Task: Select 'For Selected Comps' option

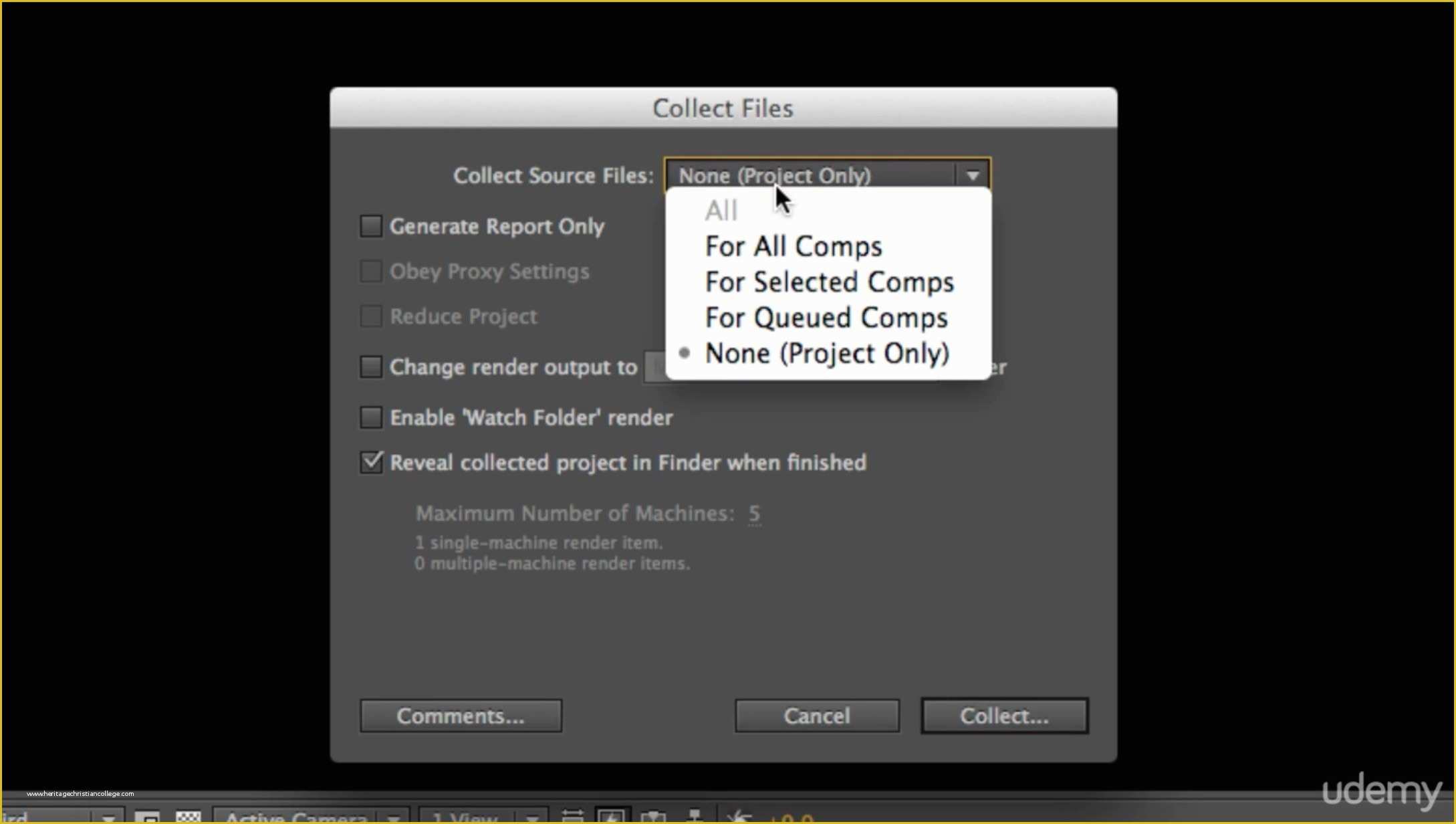Action: click(830, 282)
